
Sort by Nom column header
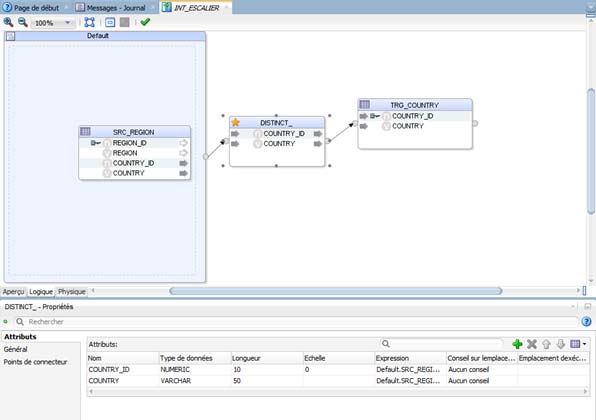click(x=123, y=358)
